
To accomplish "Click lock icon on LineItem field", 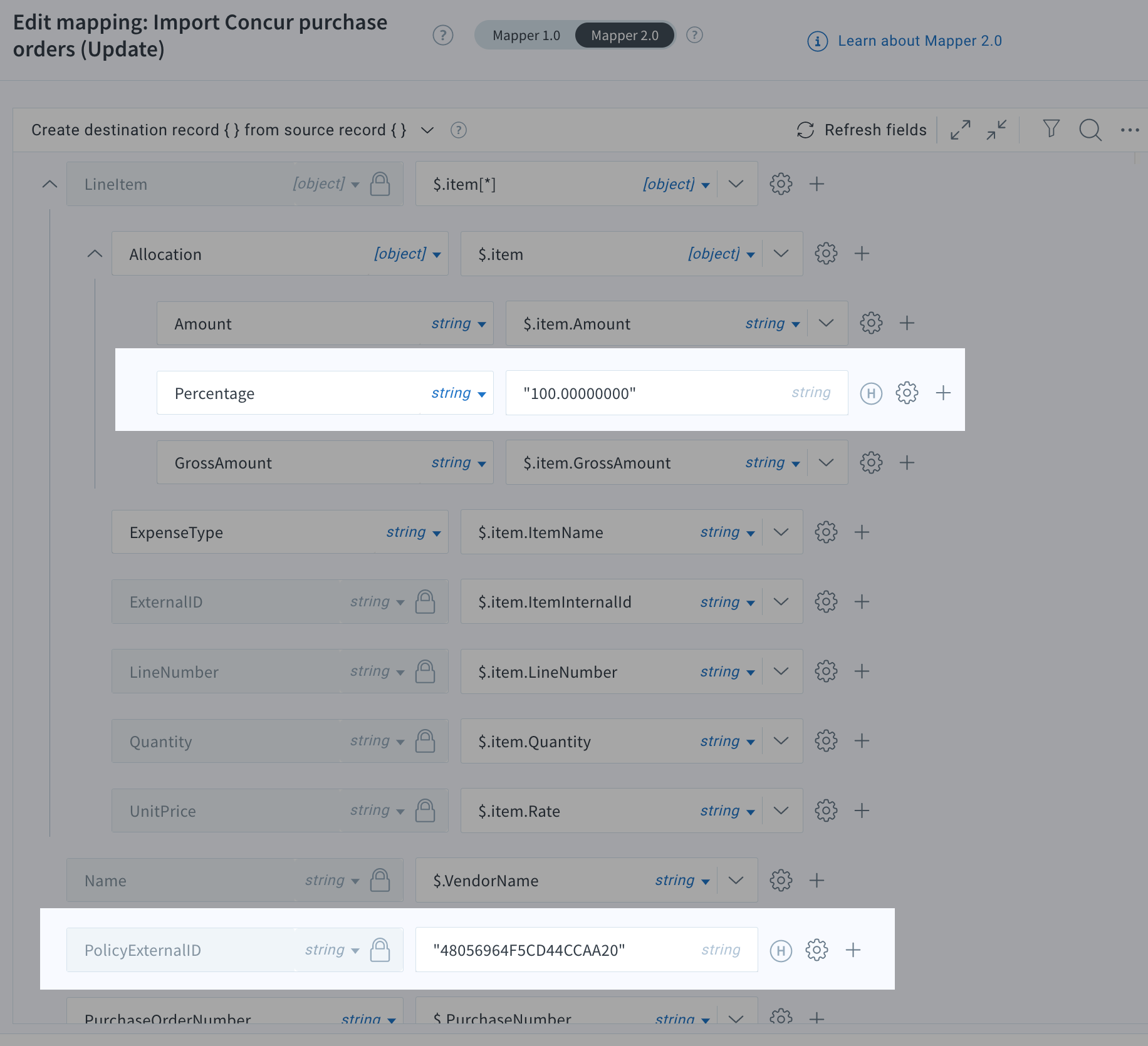I will [380, 184].
